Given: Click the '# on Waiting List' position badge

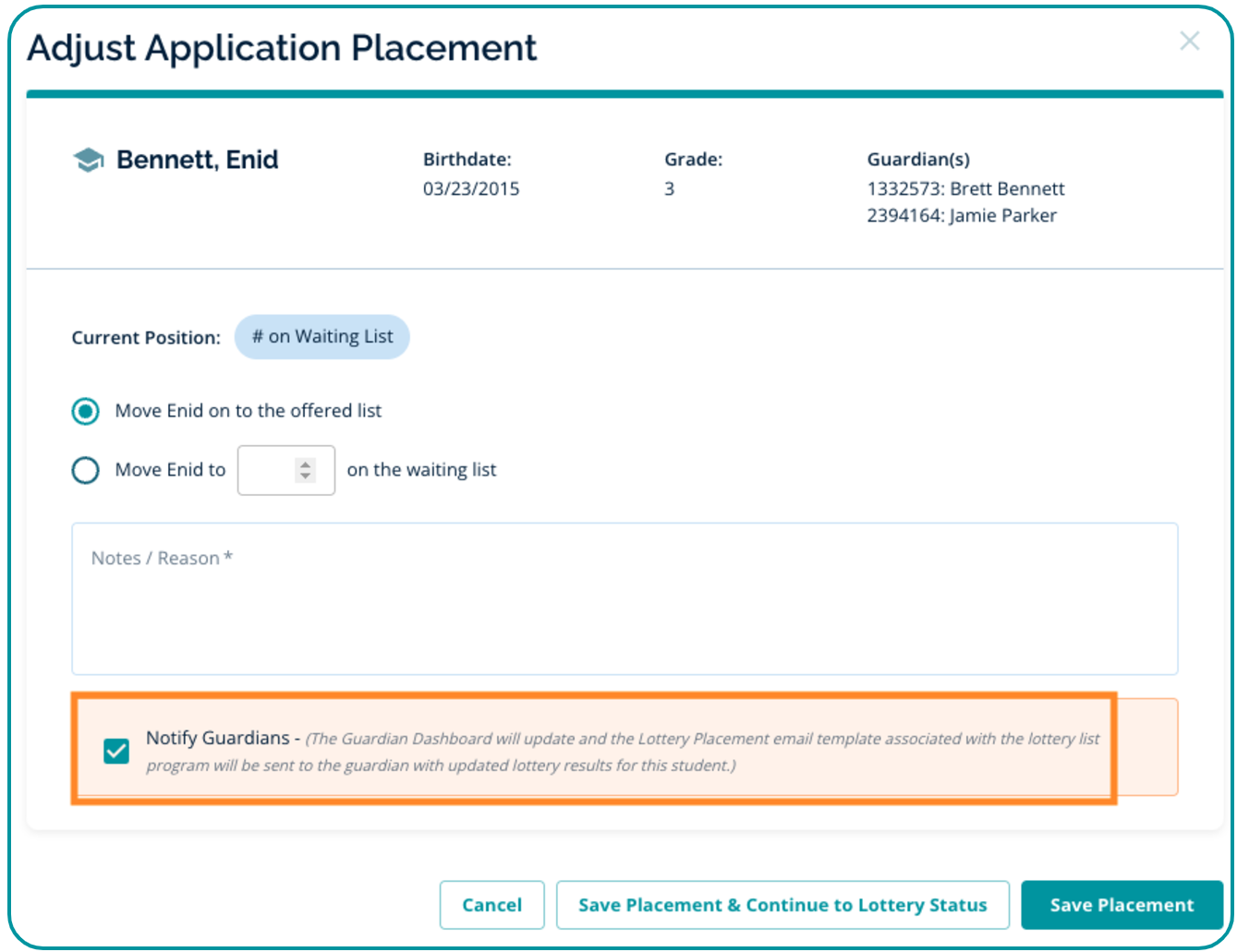Looking at the screenshot, I should pos(321,337).
